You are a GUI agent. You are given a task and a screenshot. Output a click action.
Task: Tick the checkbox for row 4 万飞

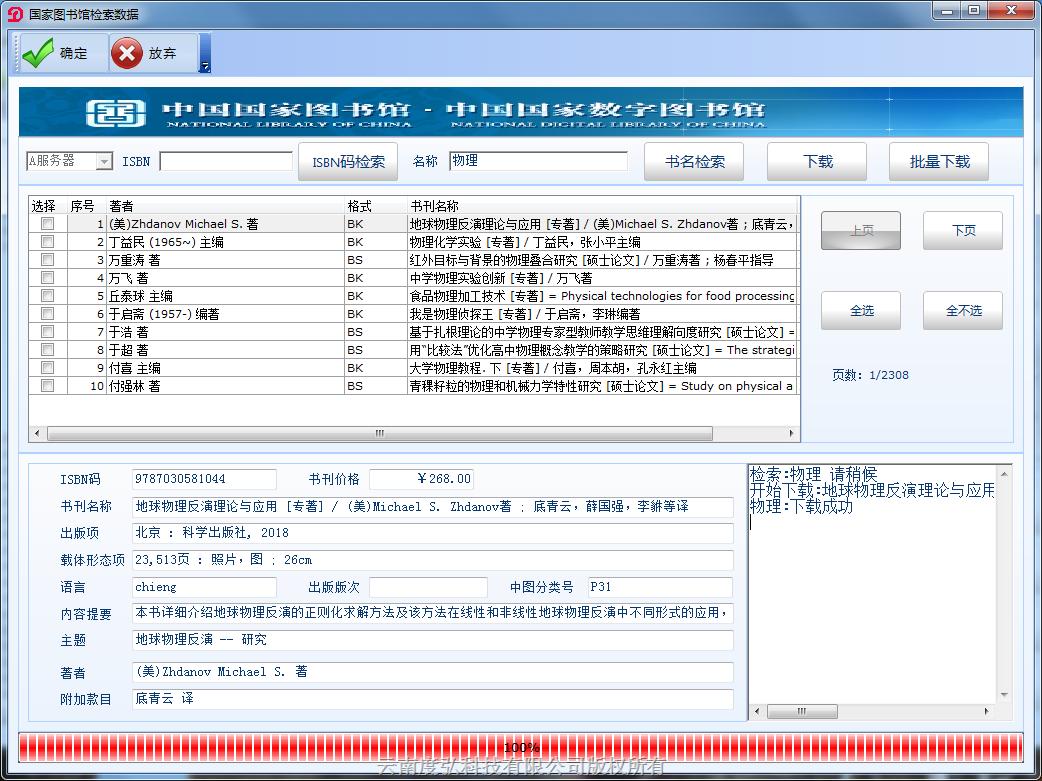47,278
